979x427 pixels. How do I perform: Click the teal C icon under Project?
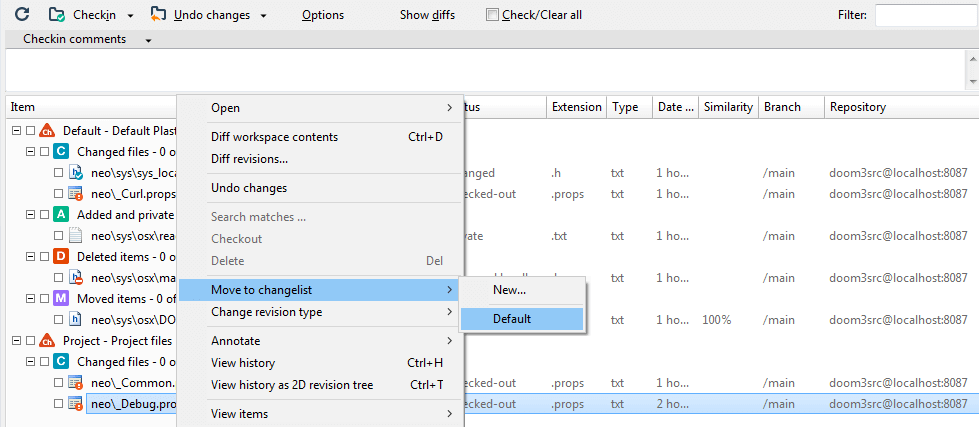[61, 361]
